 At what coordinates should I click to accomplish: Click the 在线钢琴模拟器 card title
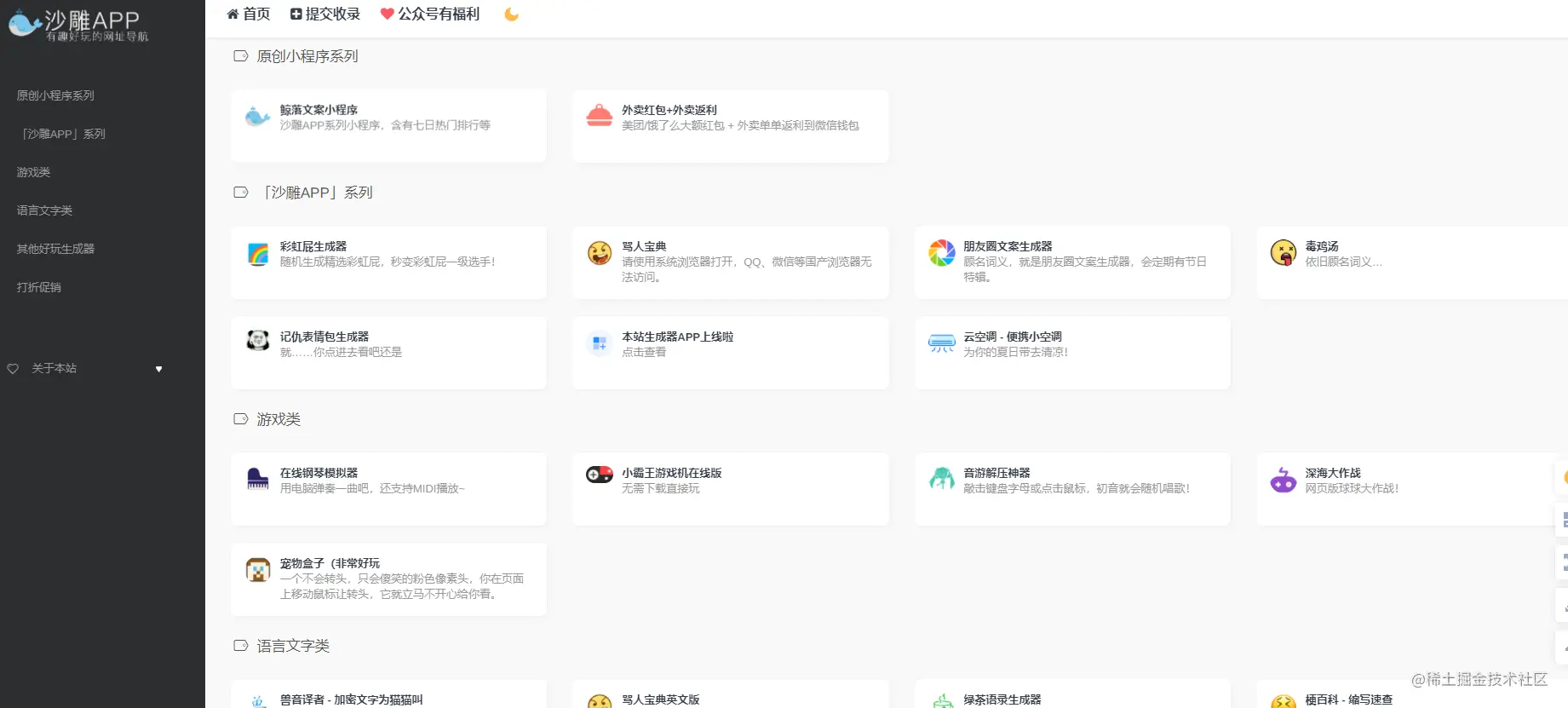319,473
